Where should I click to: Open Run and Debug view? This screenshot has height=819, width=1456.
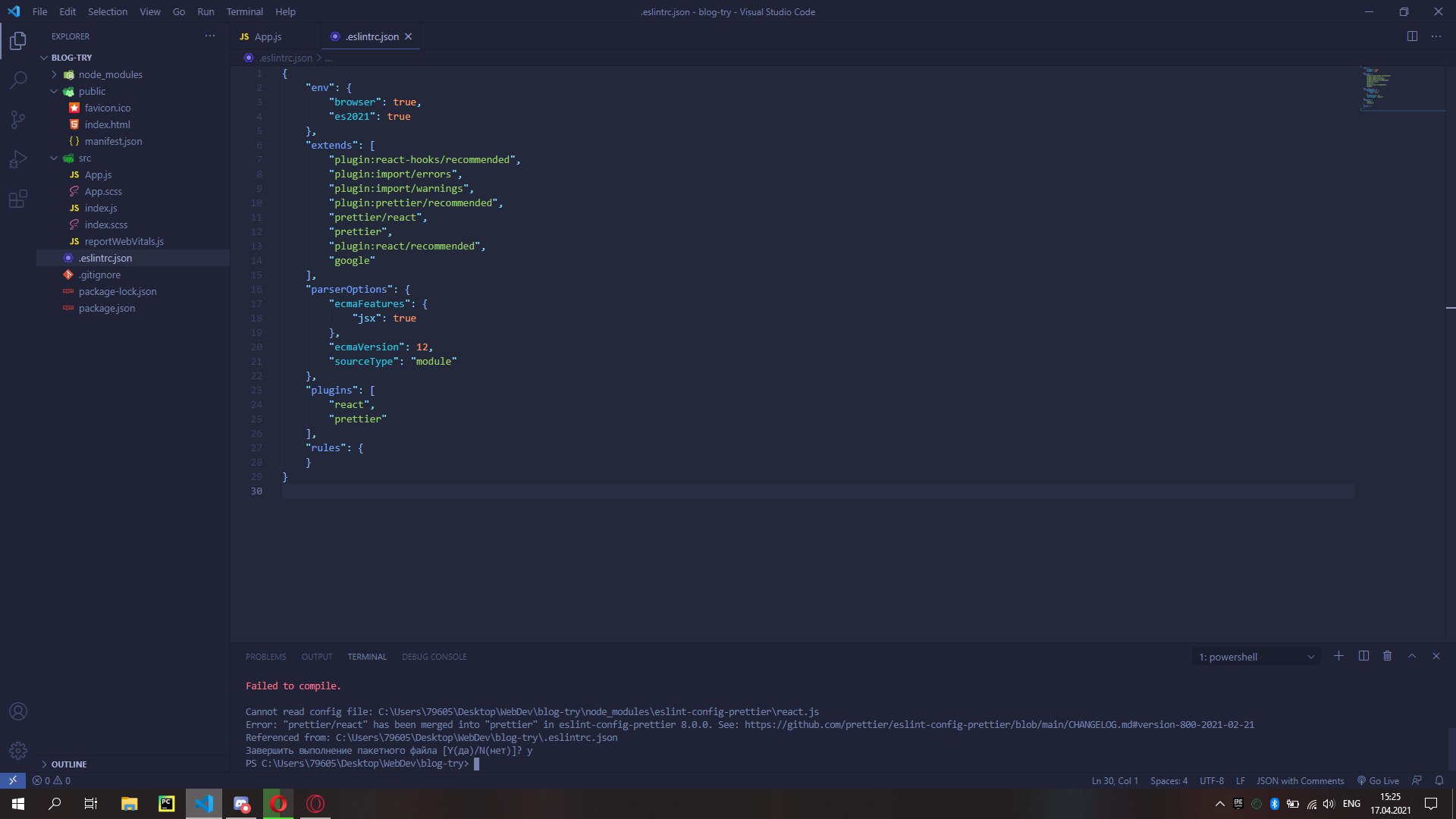tap(18, 159)
